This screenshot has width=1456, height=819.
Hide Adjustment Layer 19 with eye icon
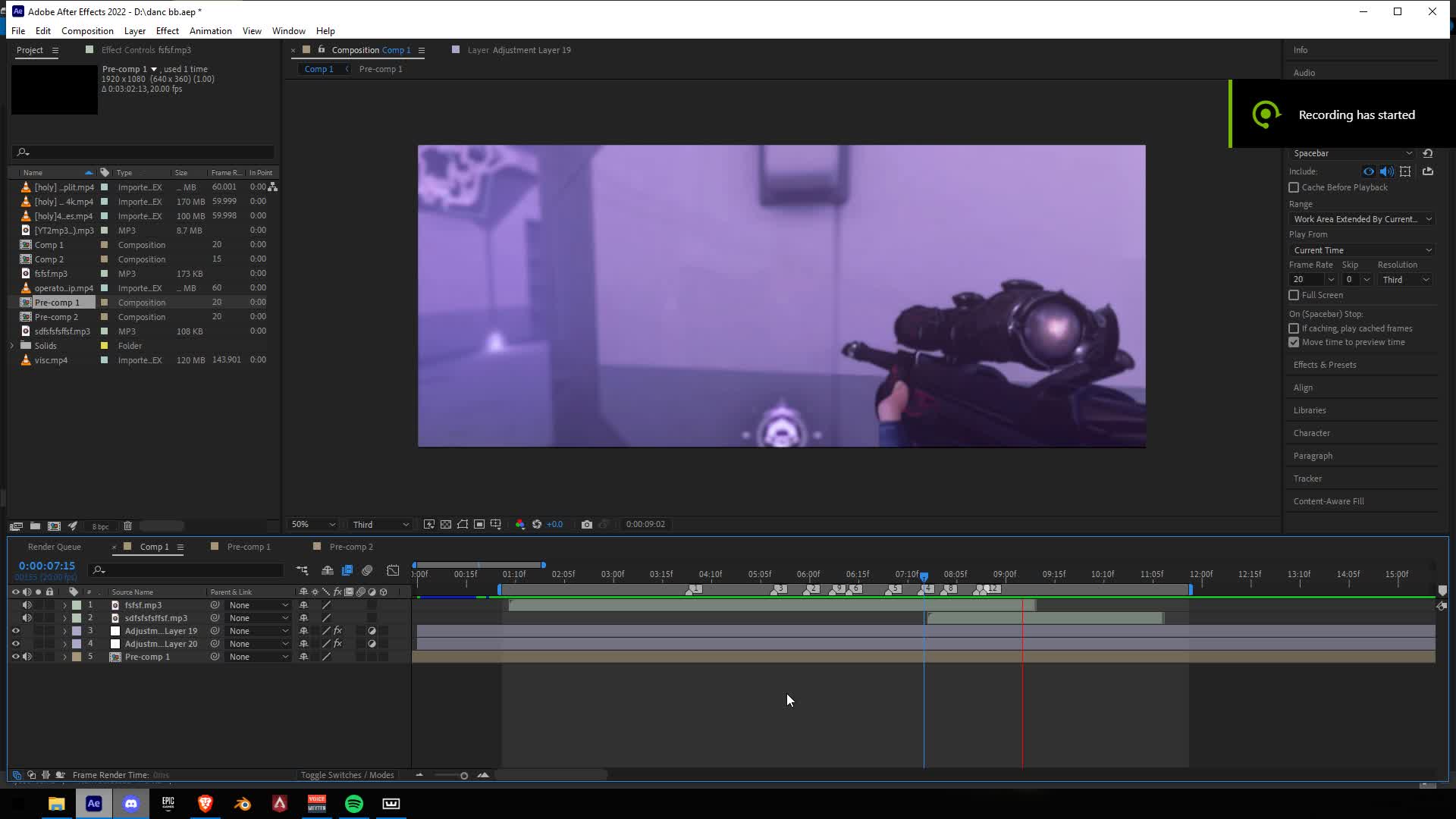(x=15, y=631)
